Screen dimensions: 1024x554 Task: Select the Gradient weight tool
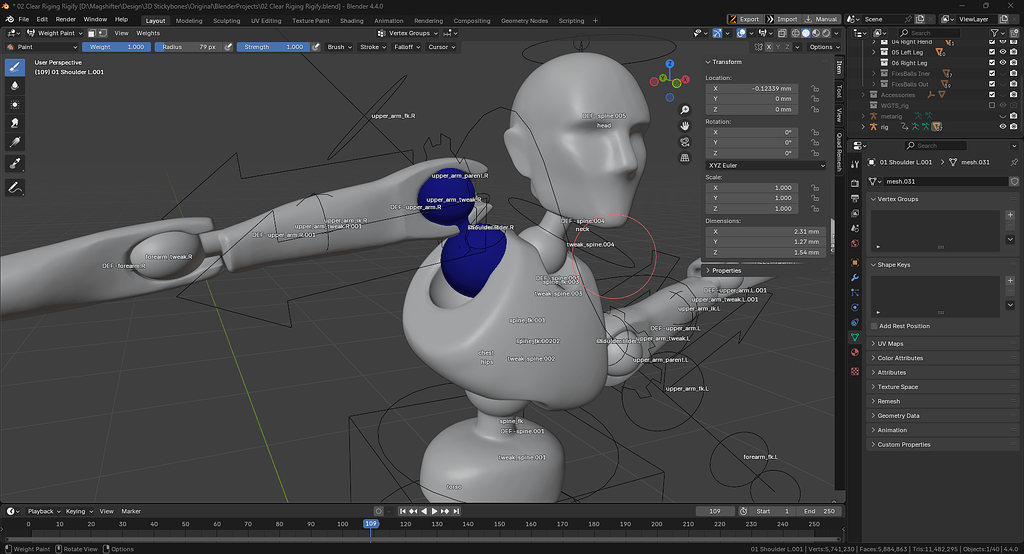pyautogui.click(x=14, y=142)
